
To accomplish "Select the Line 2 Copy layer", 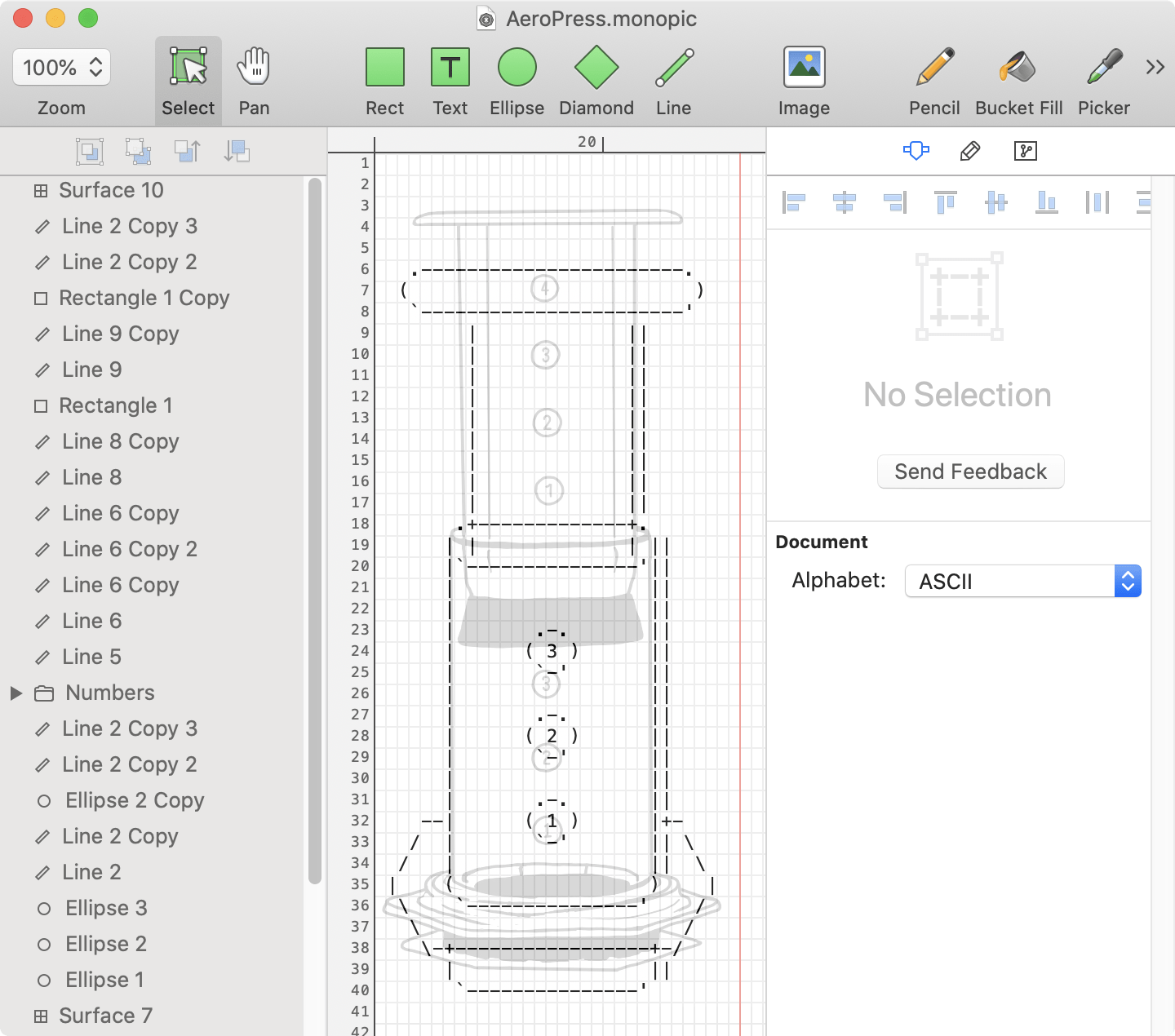I will [153, 836].
